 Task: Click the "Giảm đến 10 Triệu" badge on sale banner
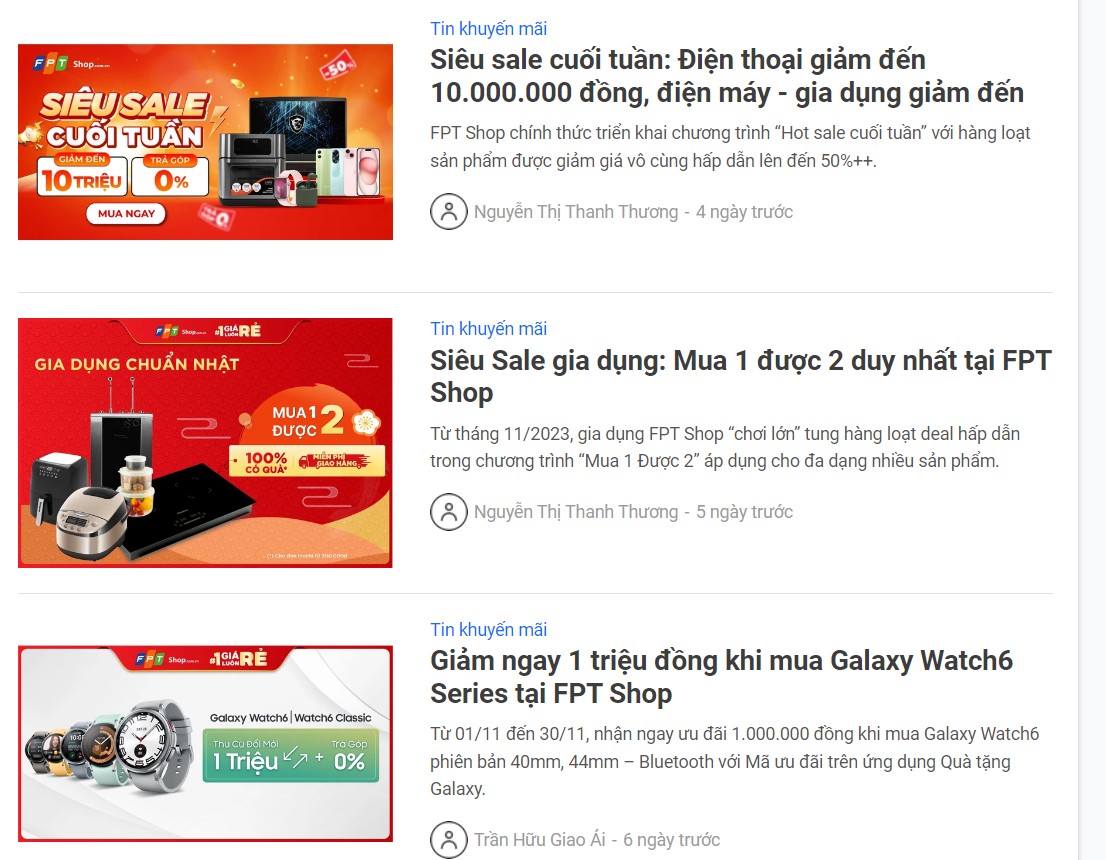82,174
